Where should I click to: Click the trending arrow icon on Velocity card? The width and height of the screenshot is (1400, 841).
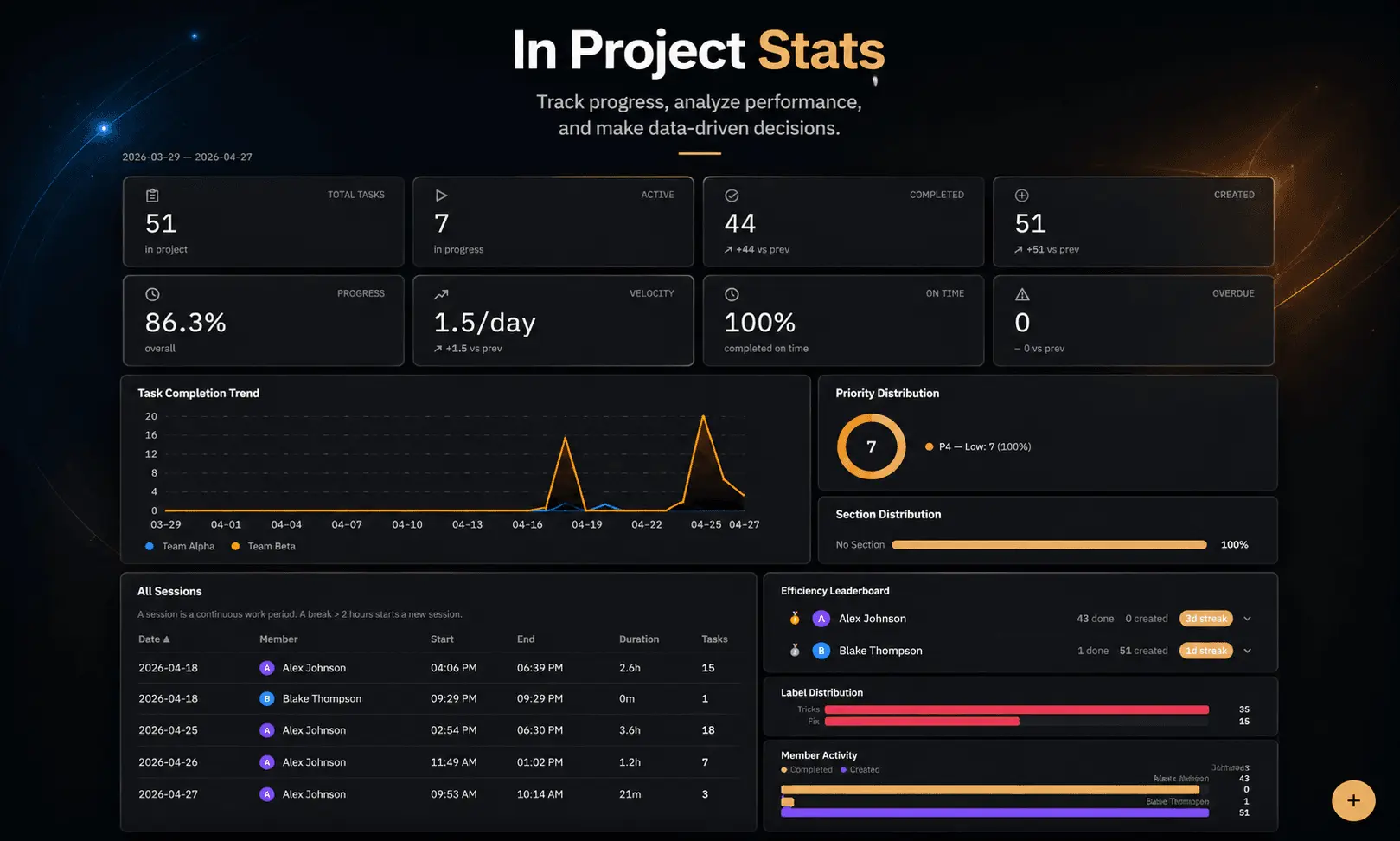pos(441,294)
